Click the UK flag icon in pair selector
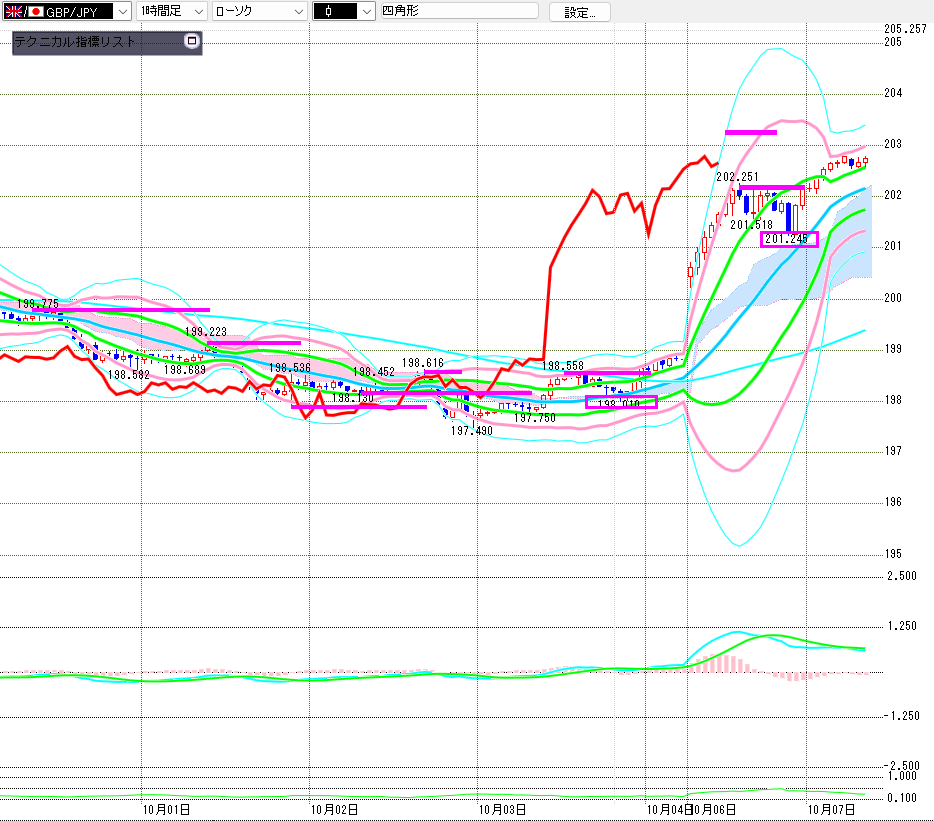This screenshot has height=821, width=934. (x=15, y=12)
